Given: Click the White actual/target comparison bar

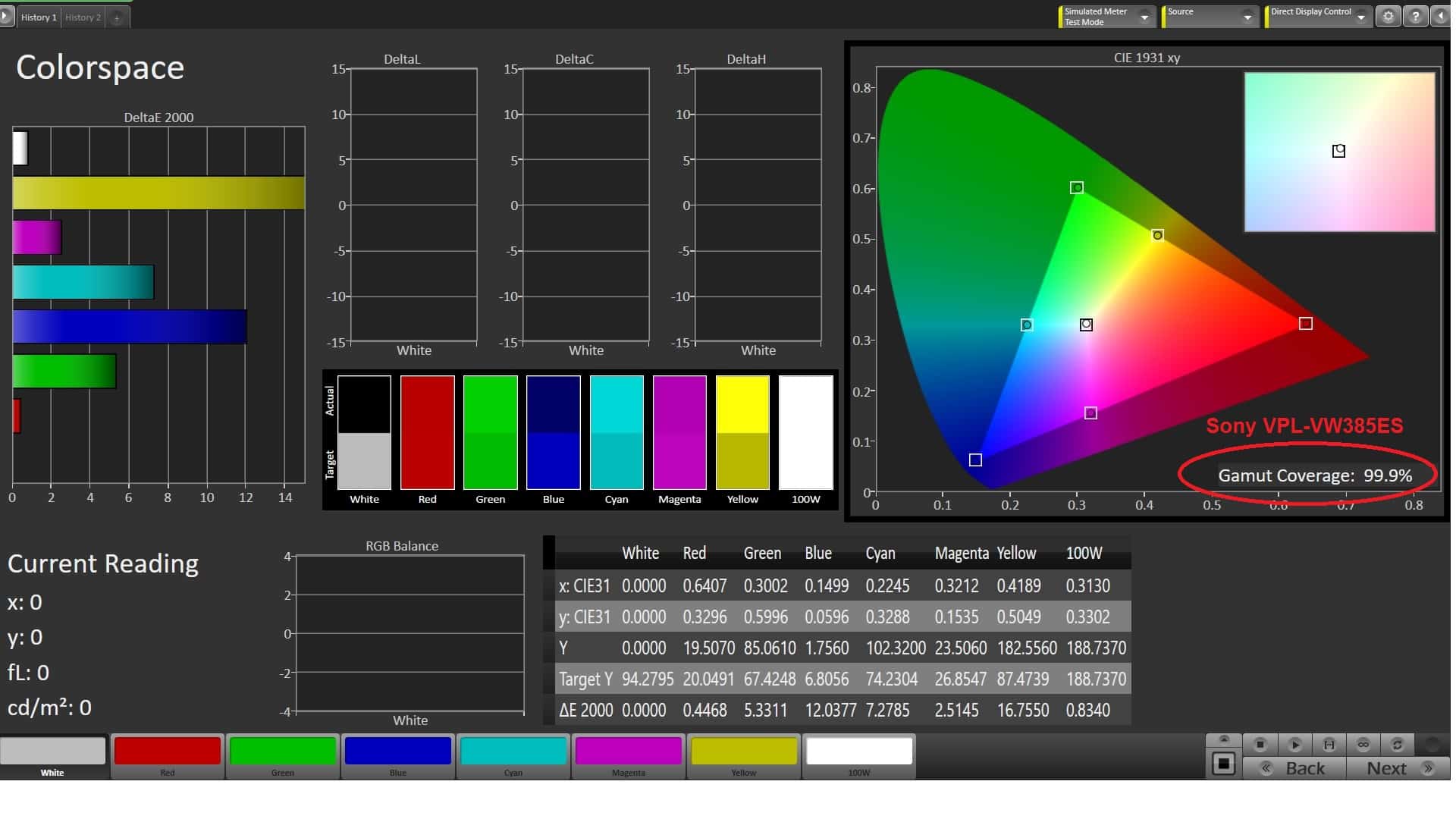Looking at the screenshot, I should point(364,432).
